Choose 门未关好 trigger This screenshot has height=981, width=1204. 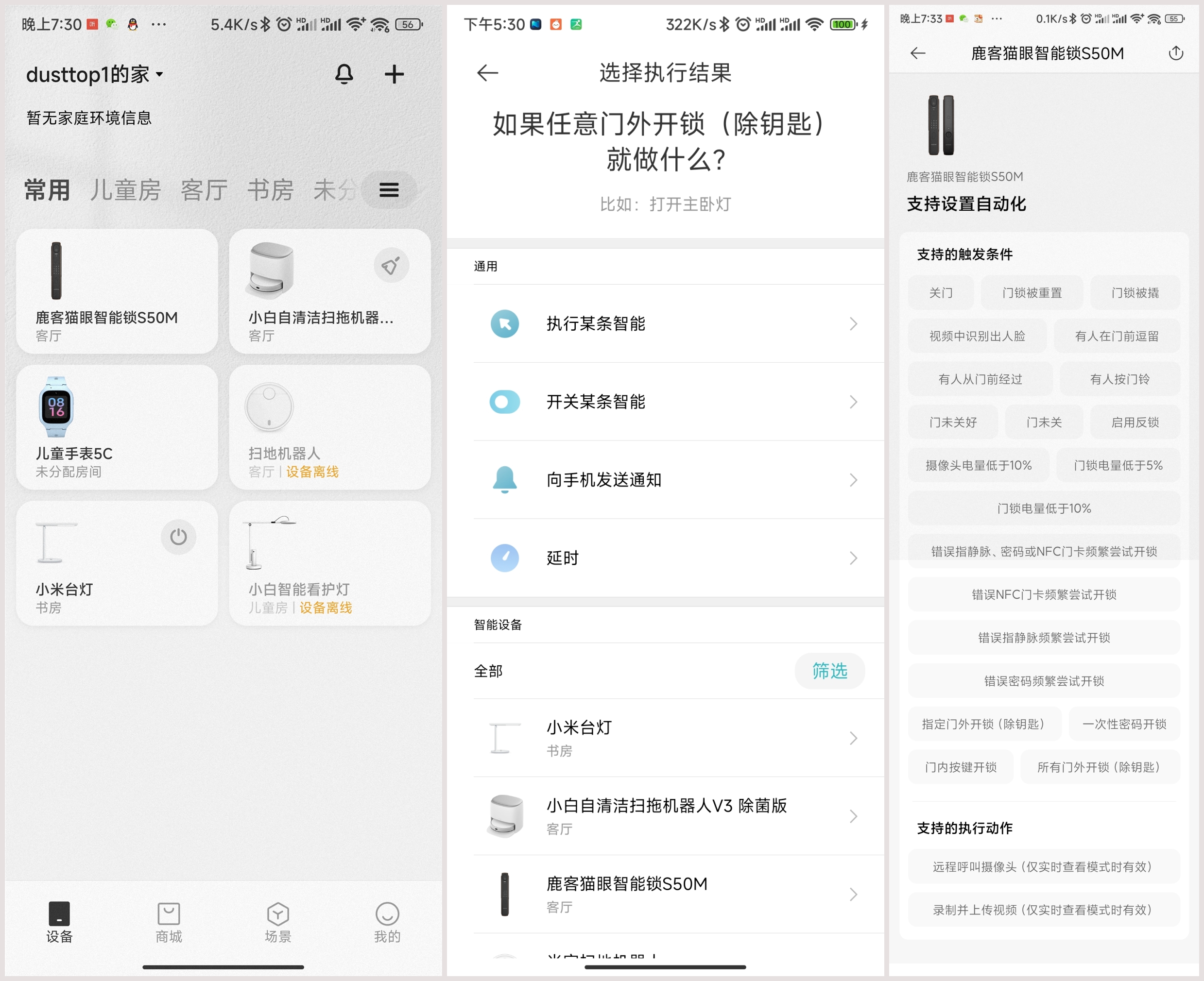(x=953, y=422)
